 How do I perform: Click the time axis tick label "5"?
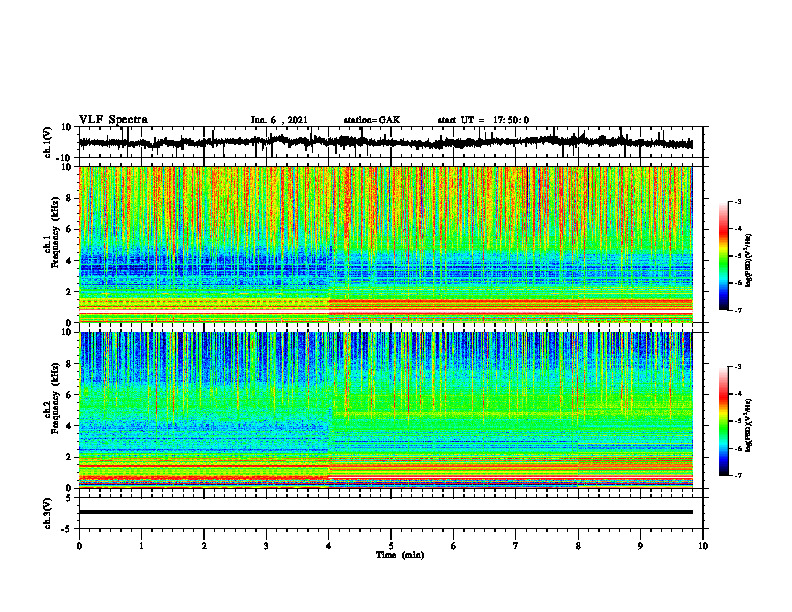[391, 546]
